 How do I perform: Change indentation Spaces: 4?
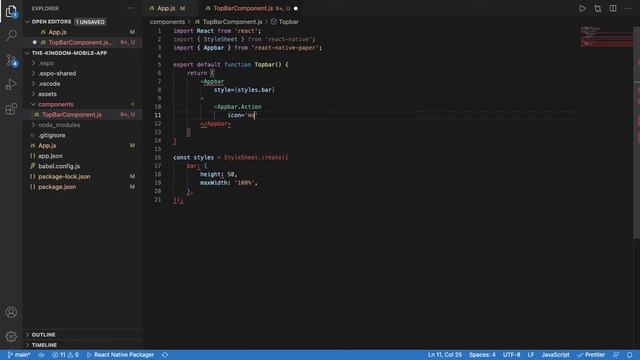click(482, 355)
